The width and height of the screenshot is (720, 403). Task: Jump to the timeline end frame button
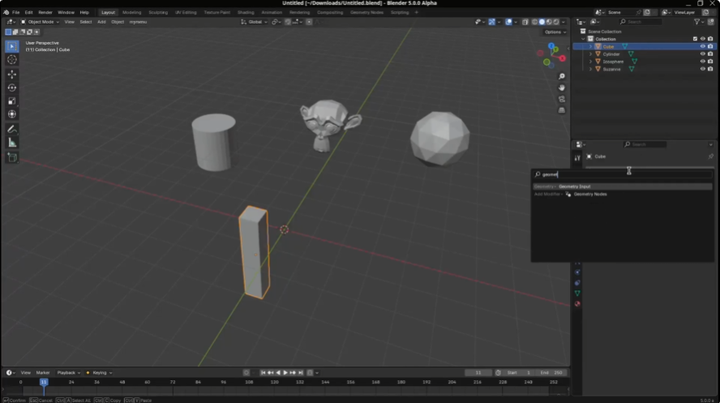point(301,373)
